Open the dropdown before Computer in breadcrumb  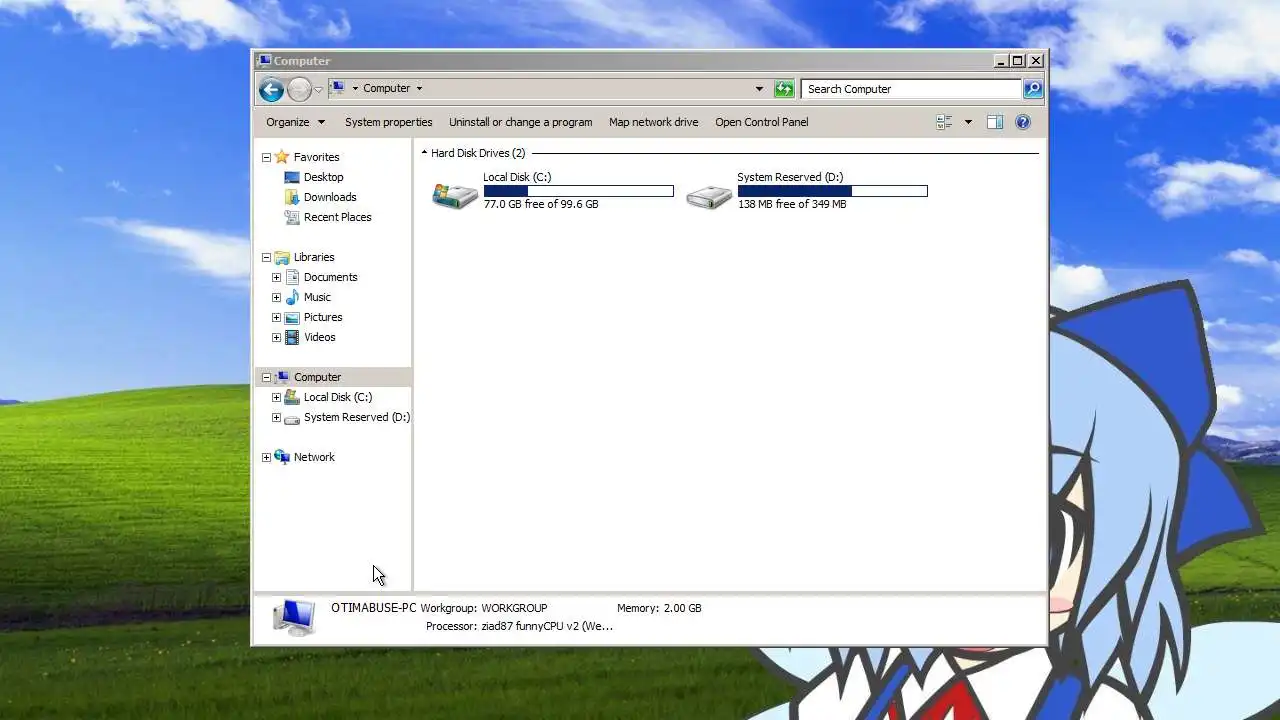click(355, 88)
